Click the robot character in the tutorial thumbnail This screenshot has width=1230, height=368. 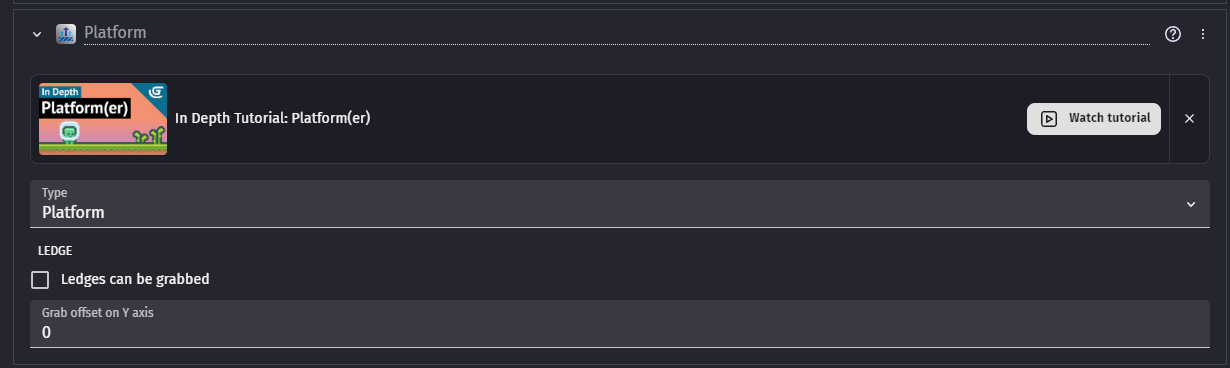click(x=70, y=133)
